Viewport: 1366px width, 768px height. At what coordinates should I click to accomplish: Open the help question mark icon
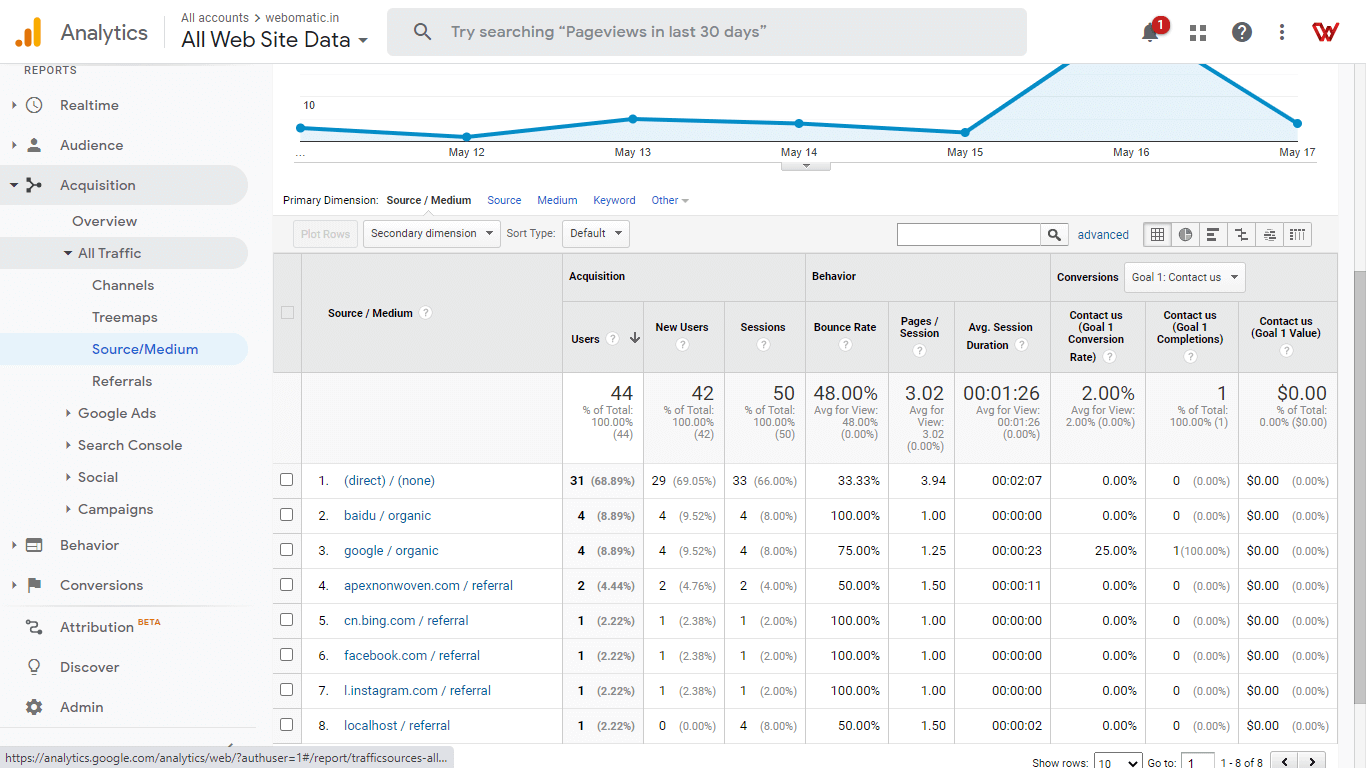click(1242, 32)
